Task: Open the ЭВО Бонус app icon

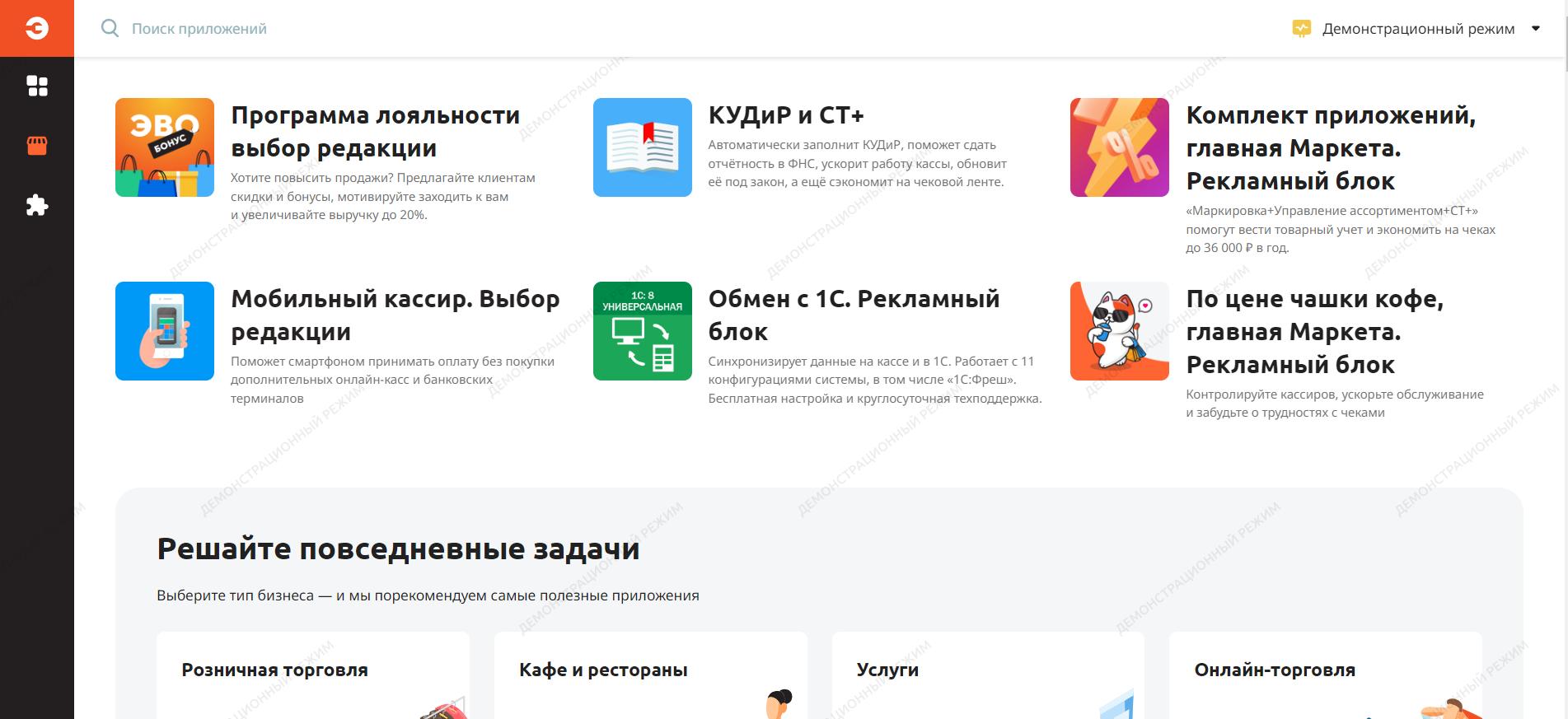Action: click(165, 147)
